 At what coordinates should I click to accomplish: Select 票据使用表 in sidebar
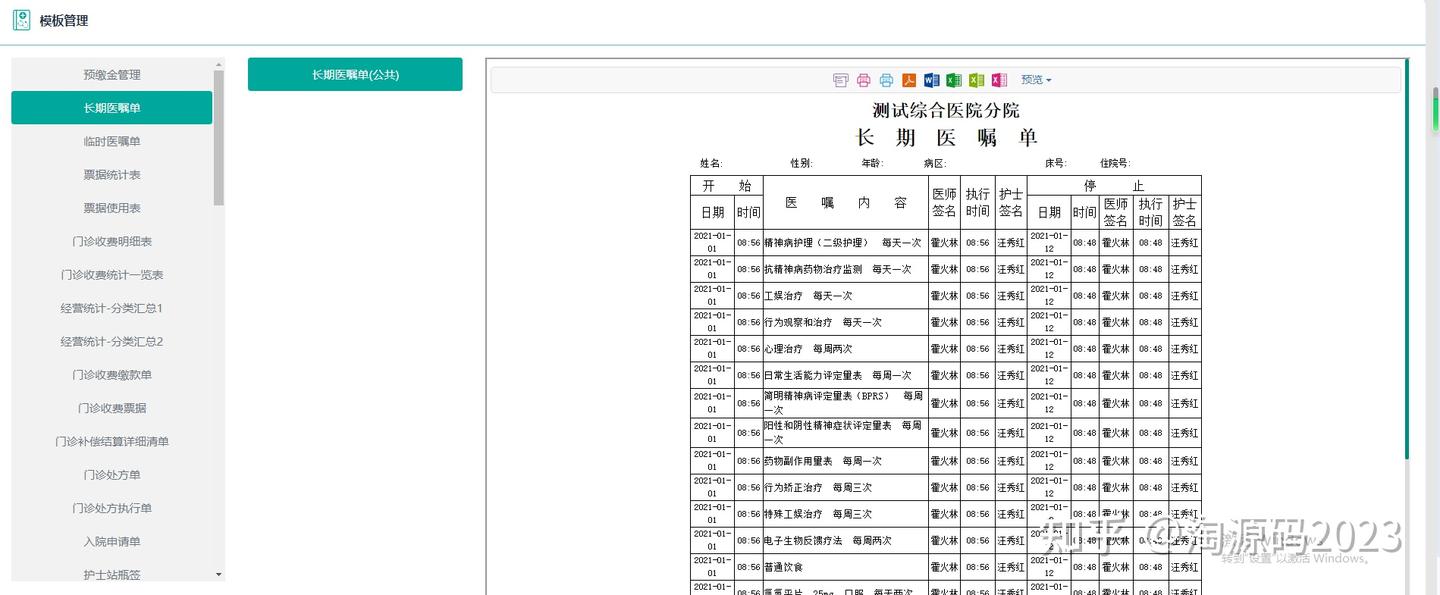coord(112,208)
